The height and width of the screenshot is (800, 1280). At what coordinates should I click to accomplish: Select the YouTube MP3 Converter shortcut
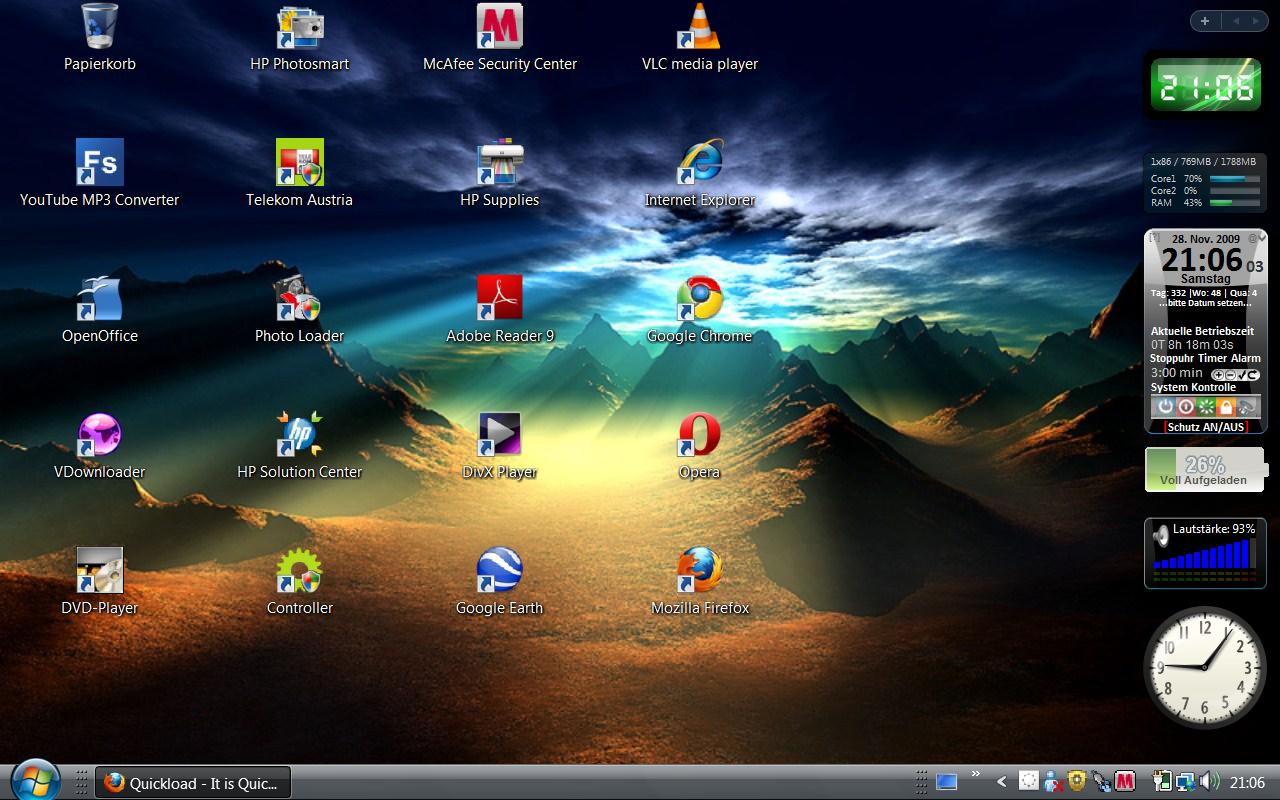tap(99, 163)
